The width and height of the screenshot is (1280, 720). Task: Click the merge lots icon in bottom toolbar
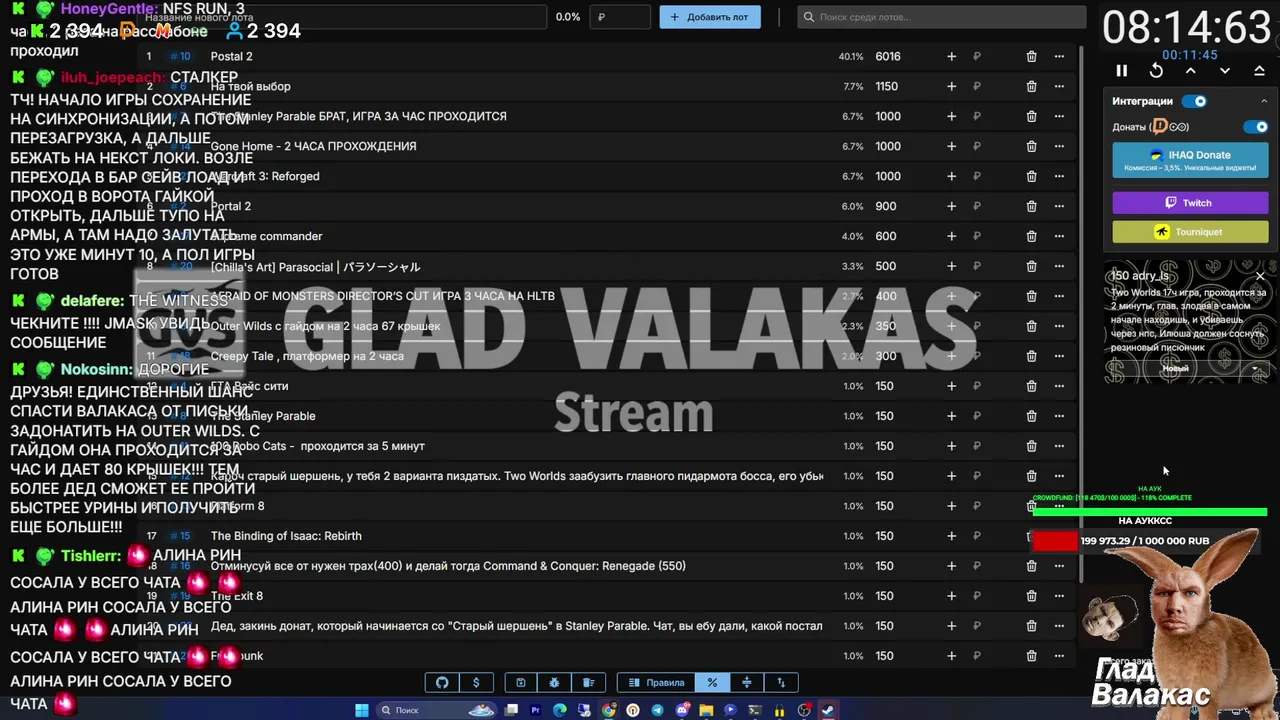[746, 683]
